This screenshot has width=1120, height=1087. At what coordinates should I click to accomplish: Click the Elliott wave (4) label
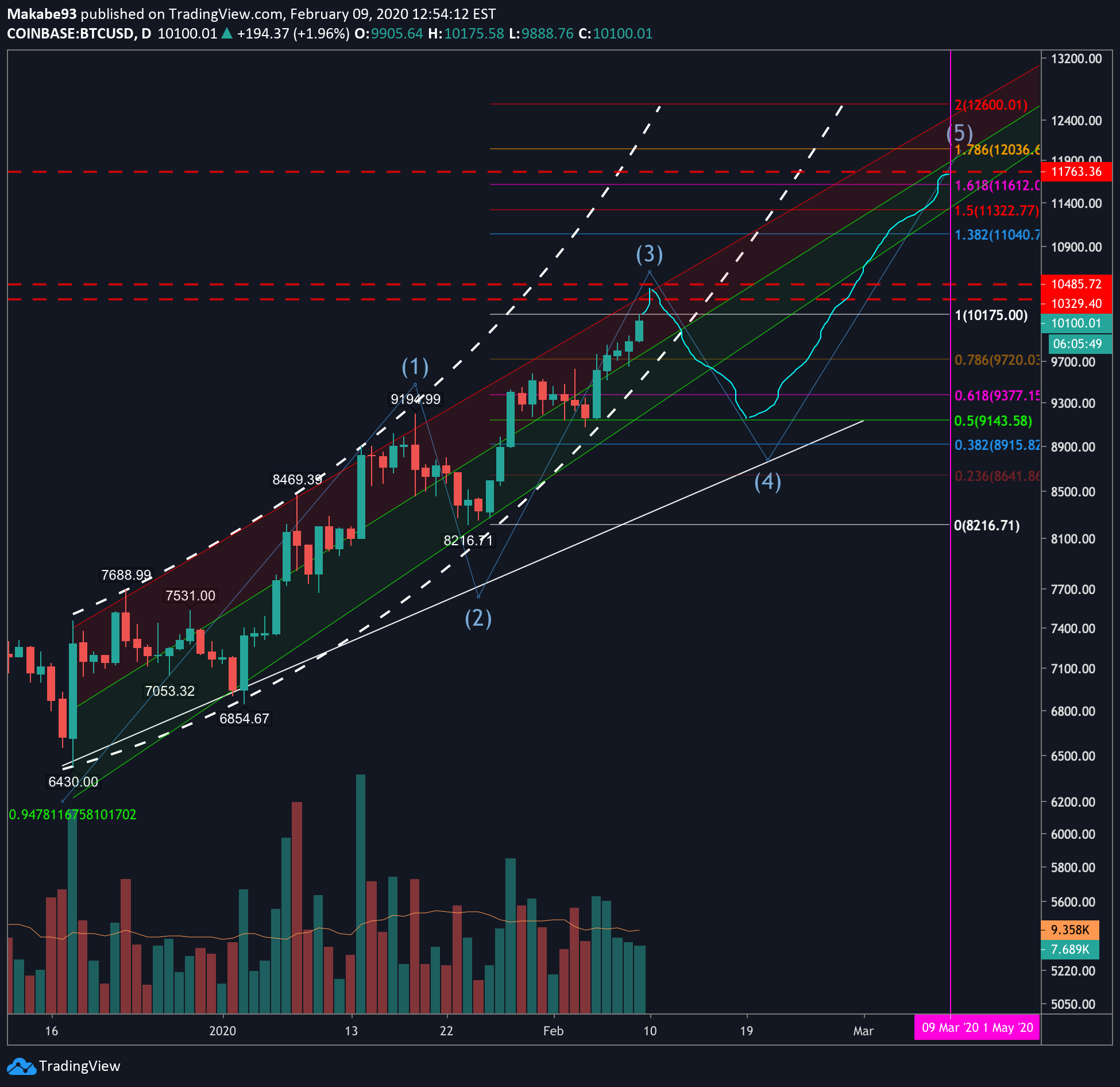(x=767, y=481)
